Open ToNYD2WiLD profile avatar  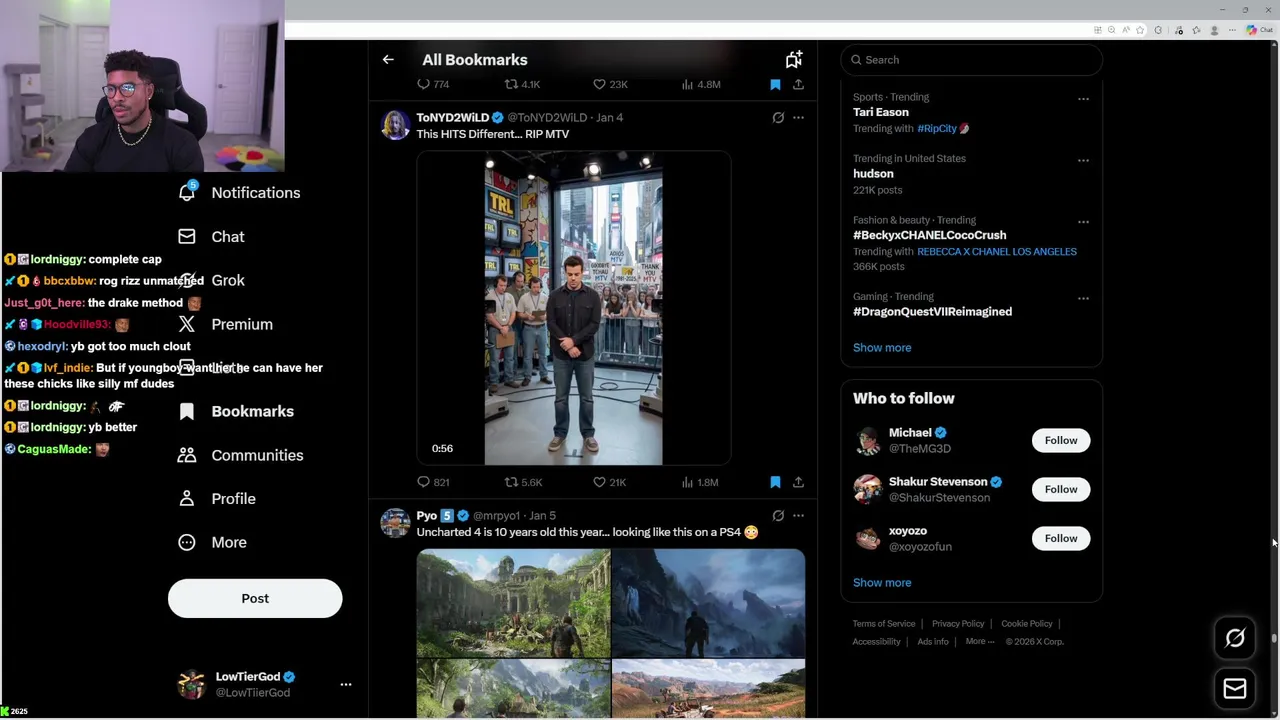396,124
